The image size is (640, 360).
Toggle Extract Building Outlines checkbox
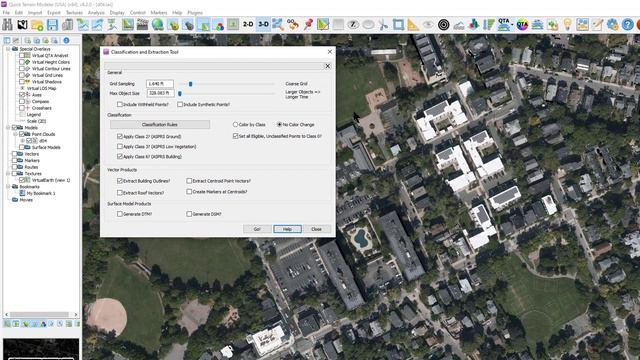(120, 180)
